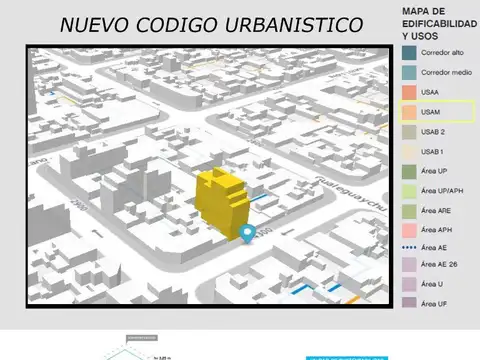Click the Corredor medio color swatch
Image resolution: width=480 pixels, height=360 pixels.
(x=409, y=73)
